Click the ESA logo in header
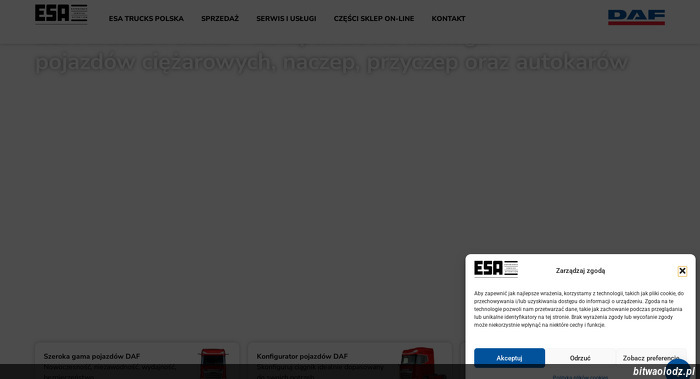Viewport: 700px width, 379px height. pyautogui.click(x=61, y=14)
